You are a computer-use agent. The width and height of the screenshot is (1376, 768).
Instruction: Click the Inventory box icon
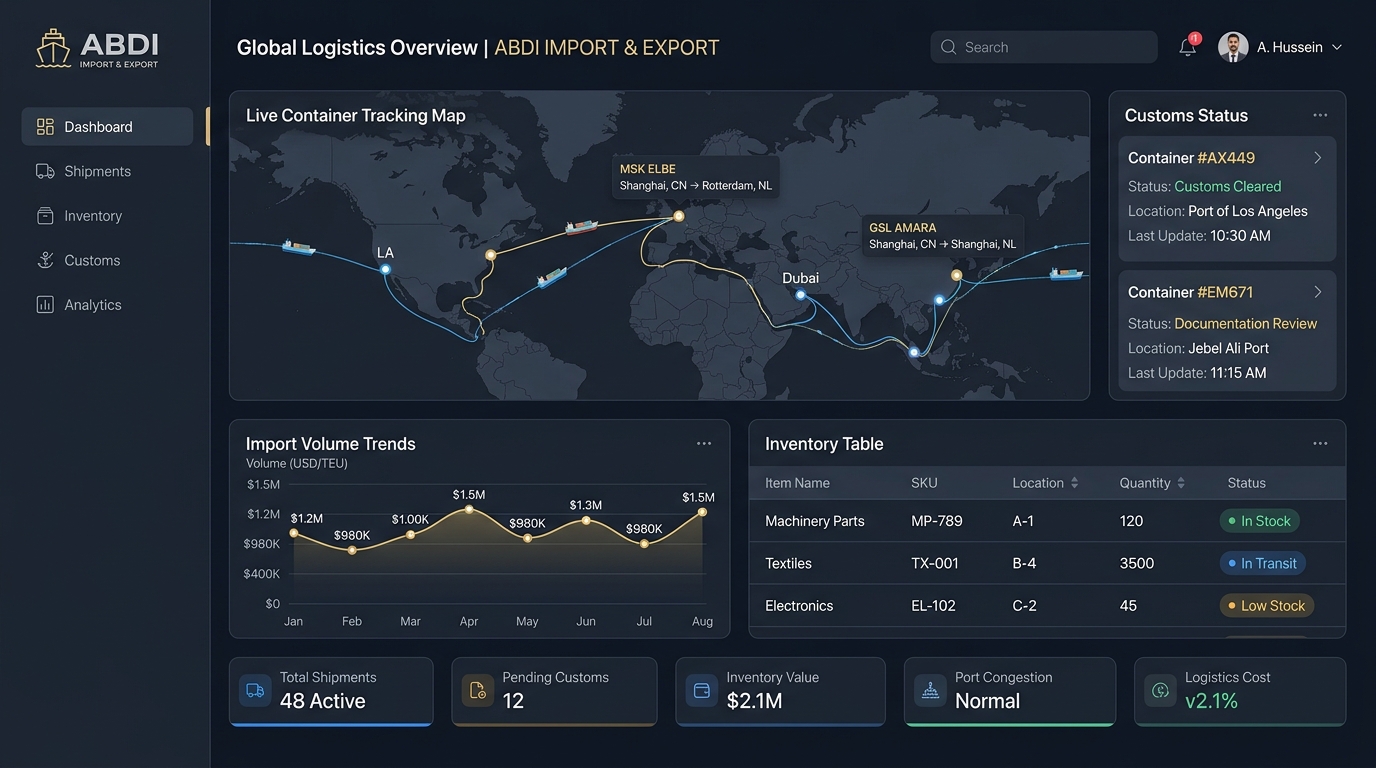click(x=45, y=216)
